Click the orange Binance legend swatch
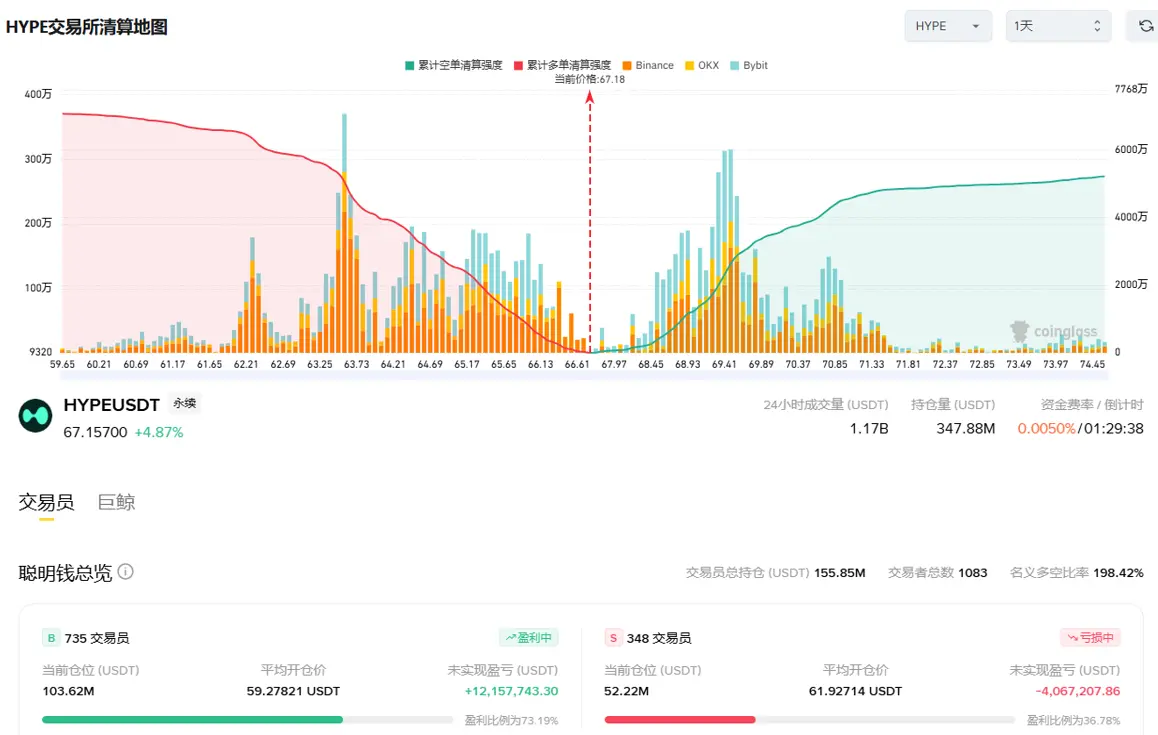The image size is (1158, 735). [626, 65]
